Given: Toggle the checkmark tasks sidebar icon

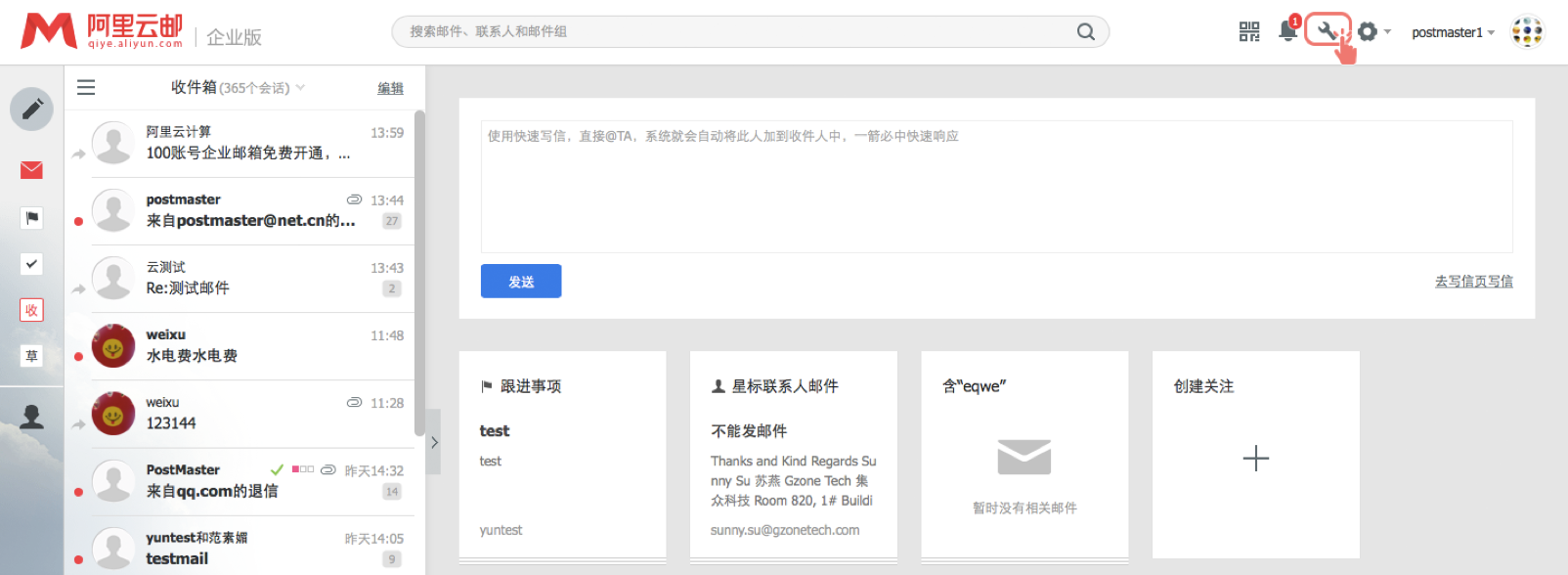Looking at the screenshot, I should tap(31, 264).
